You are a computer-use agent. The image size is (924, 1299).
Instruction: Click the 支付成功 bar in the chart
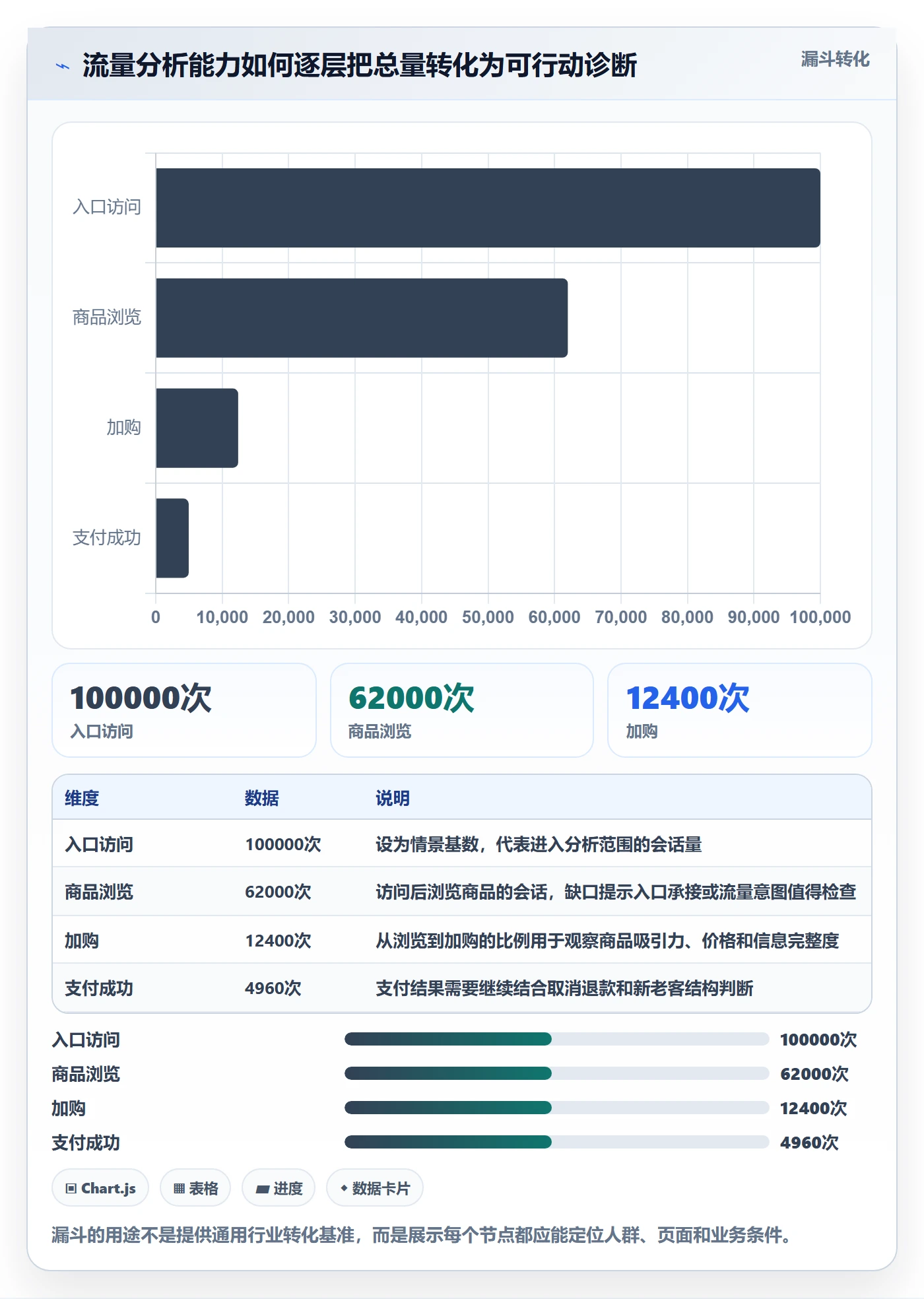(x=172, y=538)
